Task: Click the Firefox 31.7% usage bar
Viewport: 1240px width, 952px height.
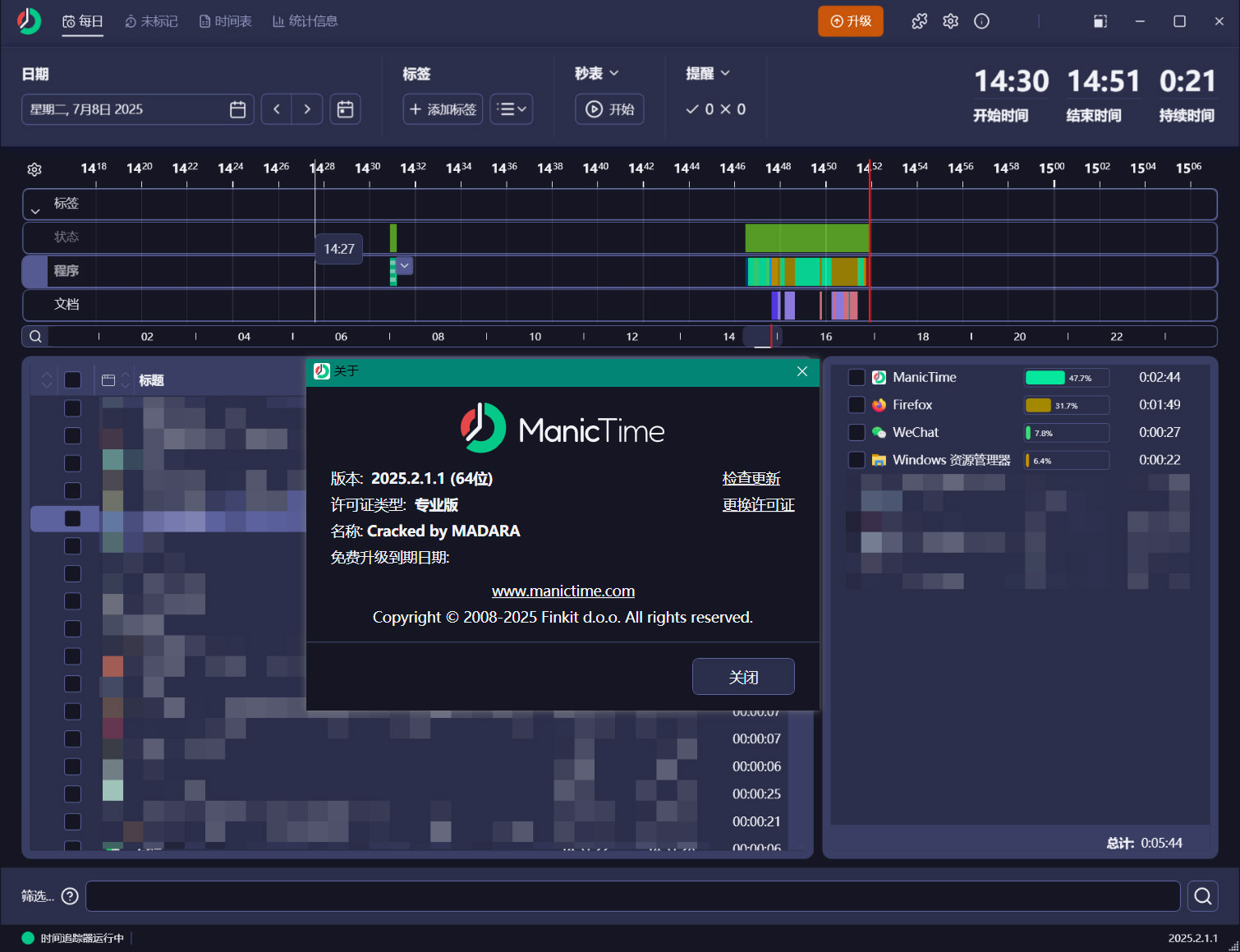Action: point(1067,405)
